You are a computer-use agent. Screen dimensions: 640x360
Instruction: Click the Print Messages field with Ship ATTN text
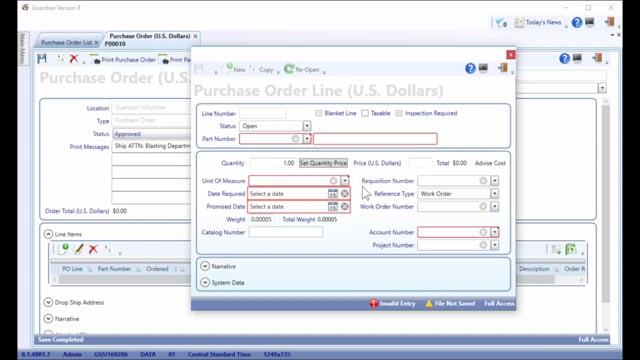pos(151,146)
